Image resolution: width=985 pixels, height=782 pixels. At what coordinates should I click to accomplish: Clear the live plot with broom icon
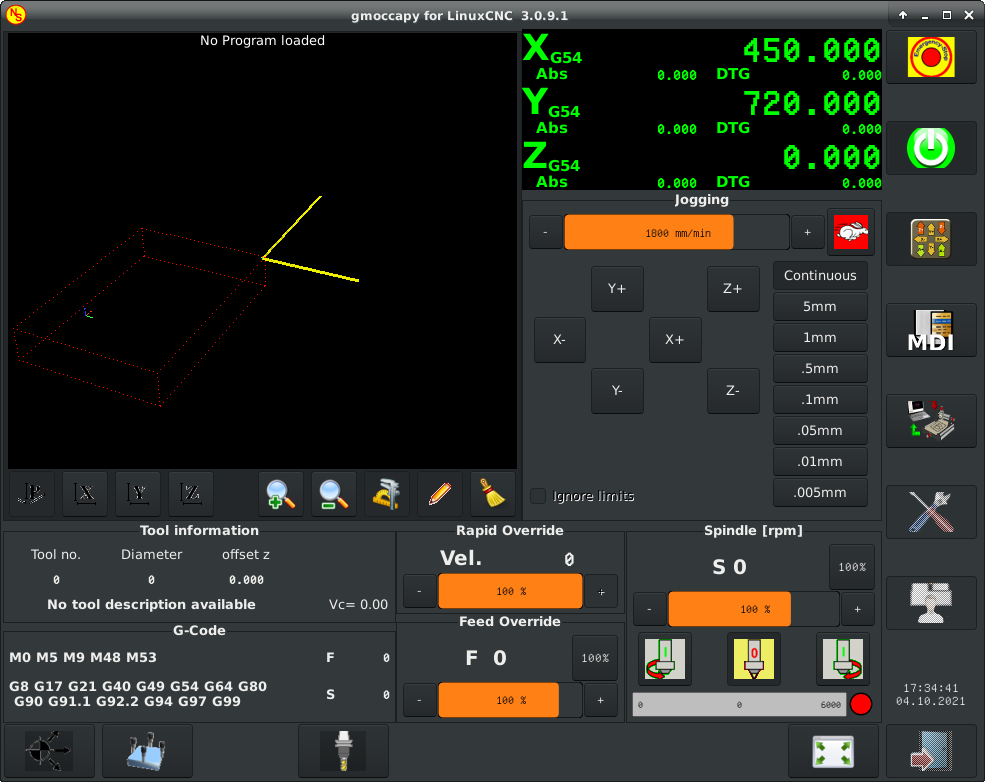coord(492,494)
